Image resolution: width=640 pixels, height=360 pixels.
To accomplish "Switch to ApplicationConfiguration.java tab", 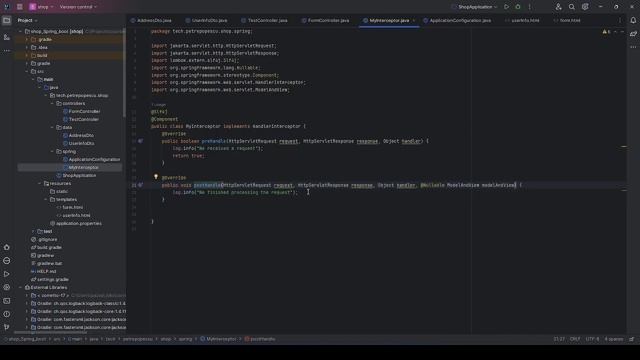I will [457, 20].
